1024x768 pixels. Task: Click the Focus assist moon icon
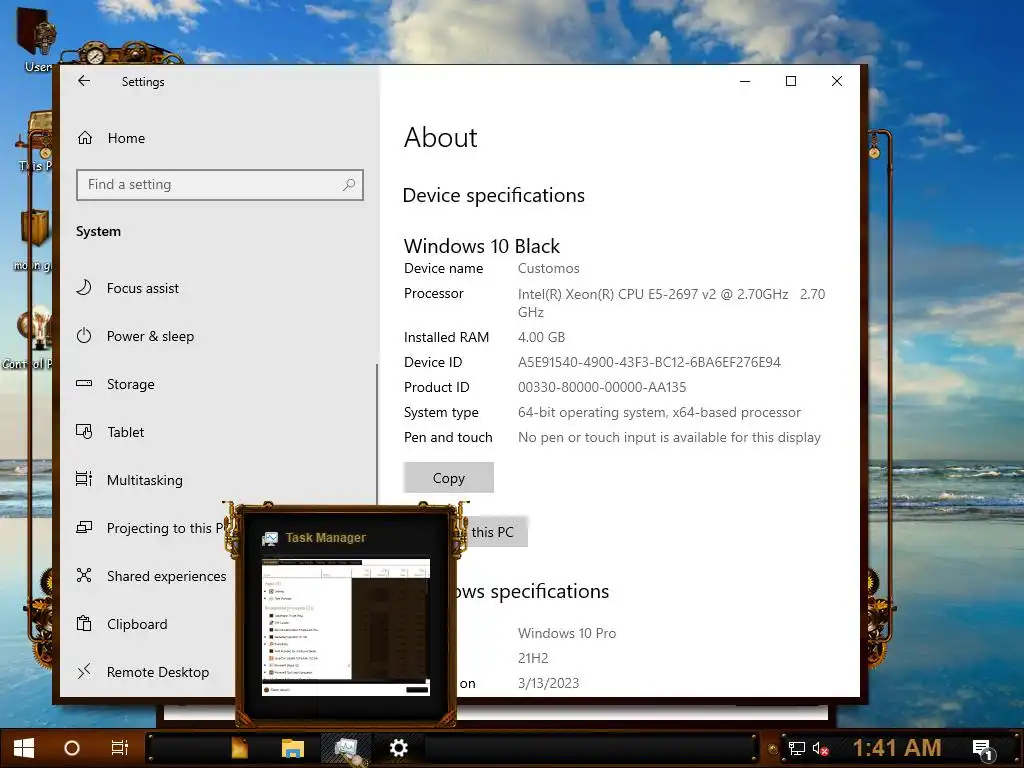point(84,287)
